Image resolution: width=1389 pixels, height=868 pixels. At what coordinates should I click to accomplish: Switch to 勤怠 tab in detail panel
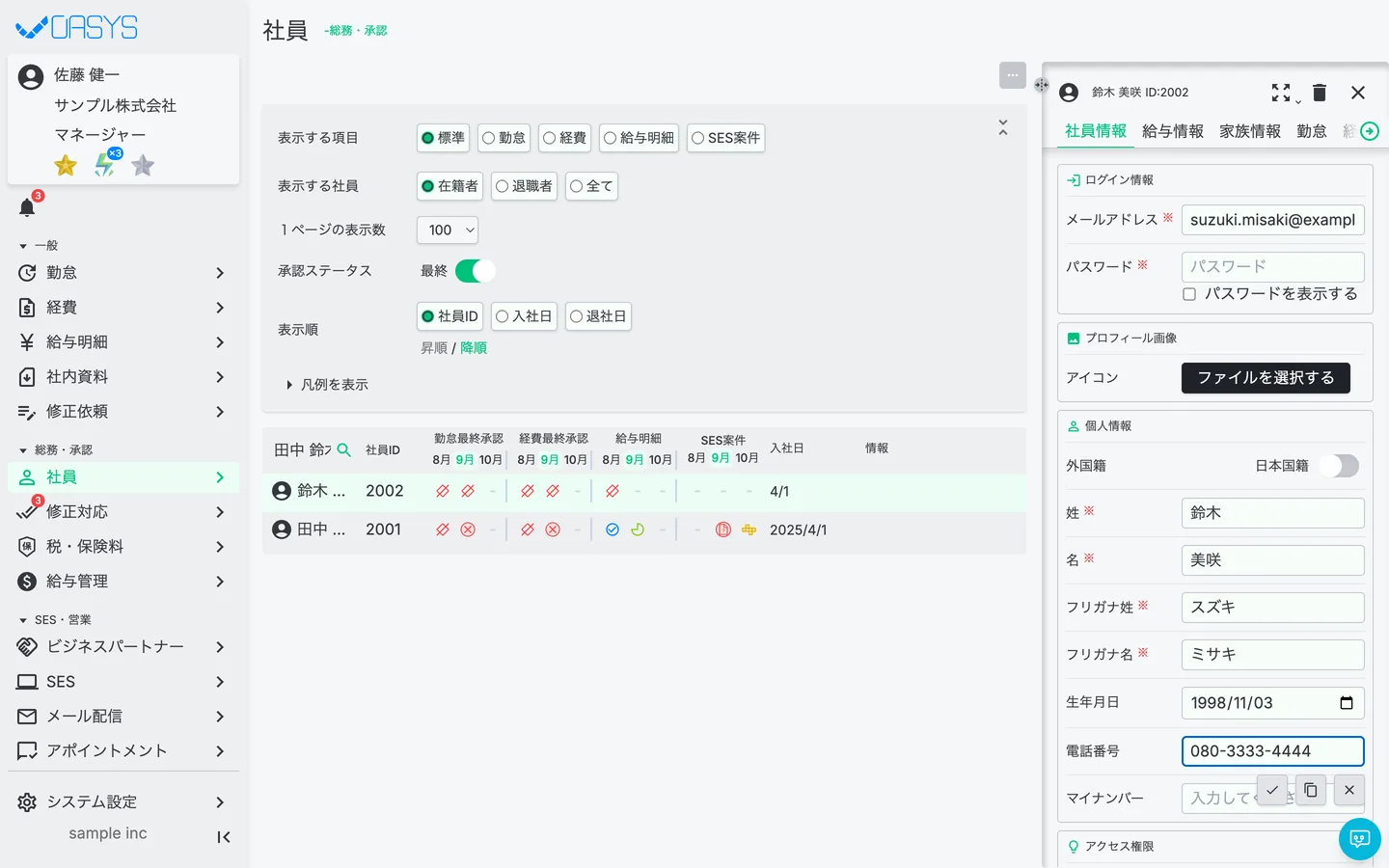(x=1312, y=131)
